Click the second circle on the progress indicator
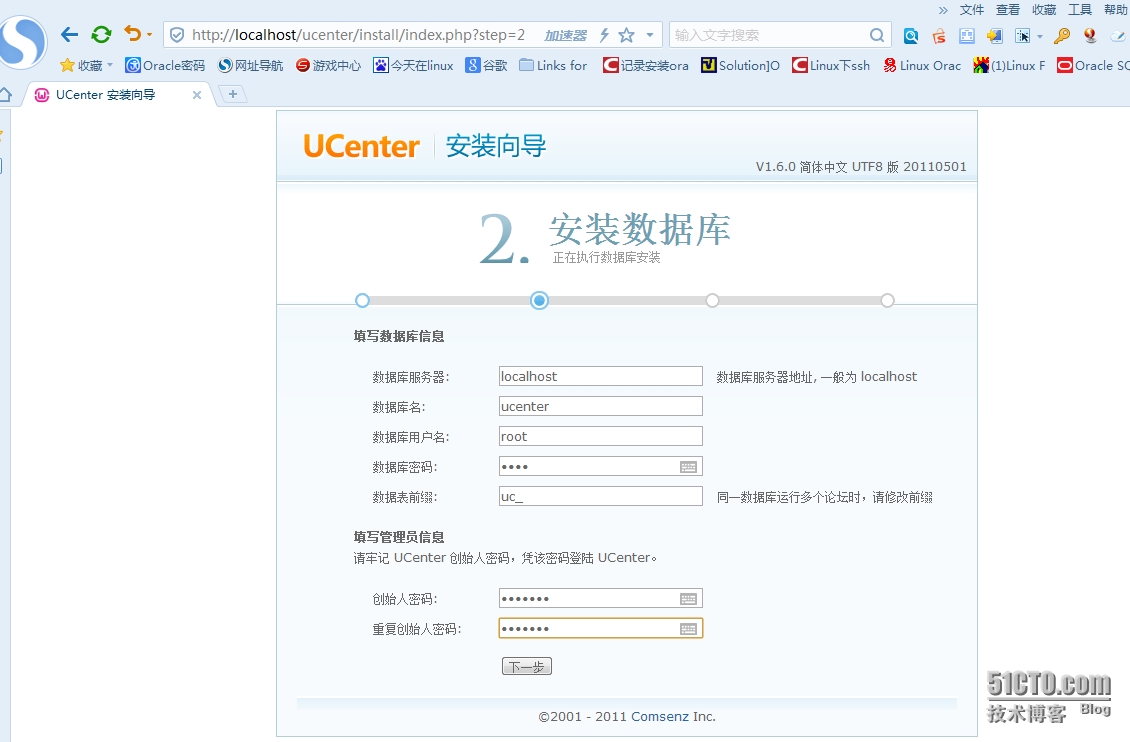The width and height of the screenshot is (1130, 742). pos(539,300)
